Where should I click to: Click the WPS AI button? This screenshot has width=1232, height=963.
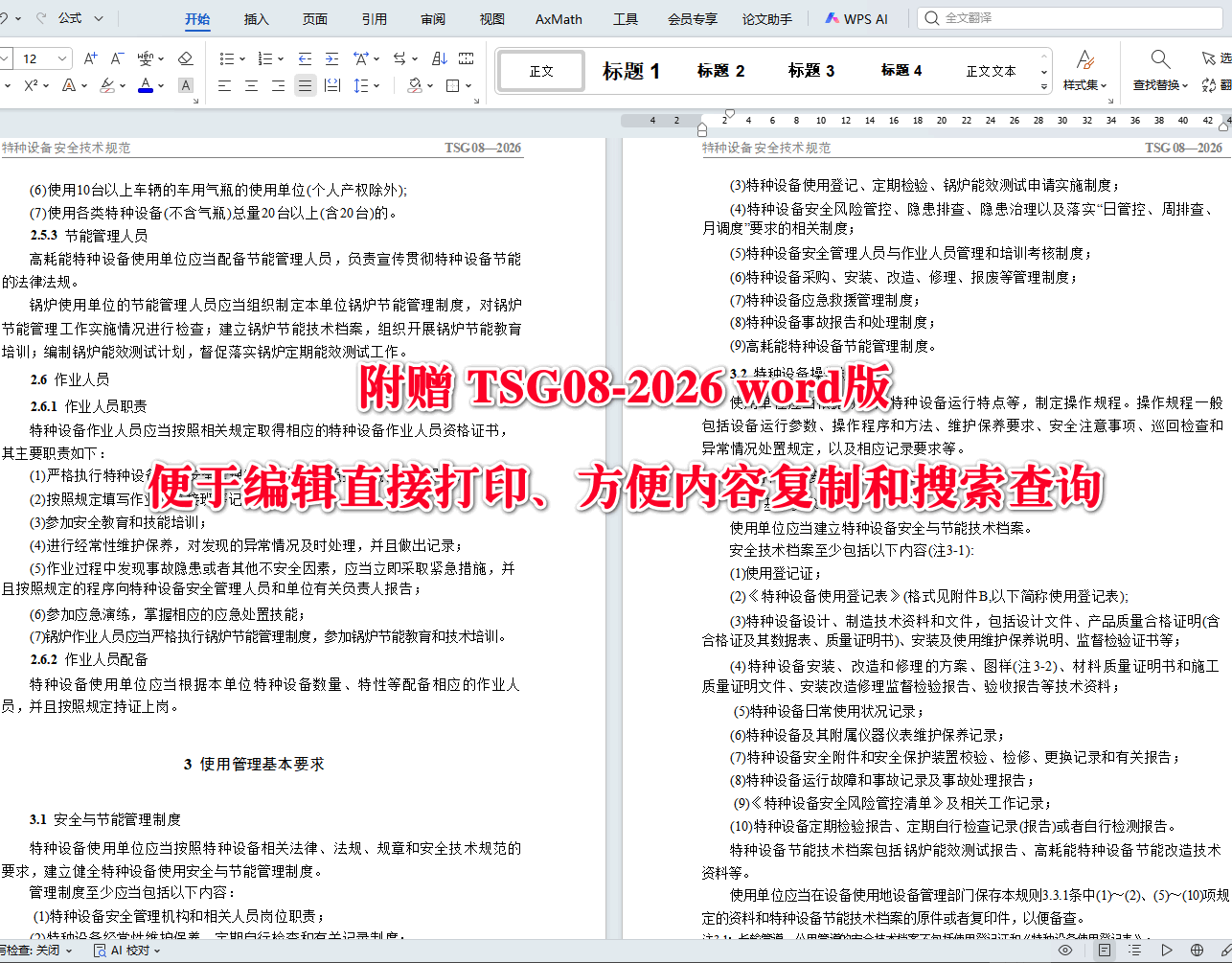856,18
